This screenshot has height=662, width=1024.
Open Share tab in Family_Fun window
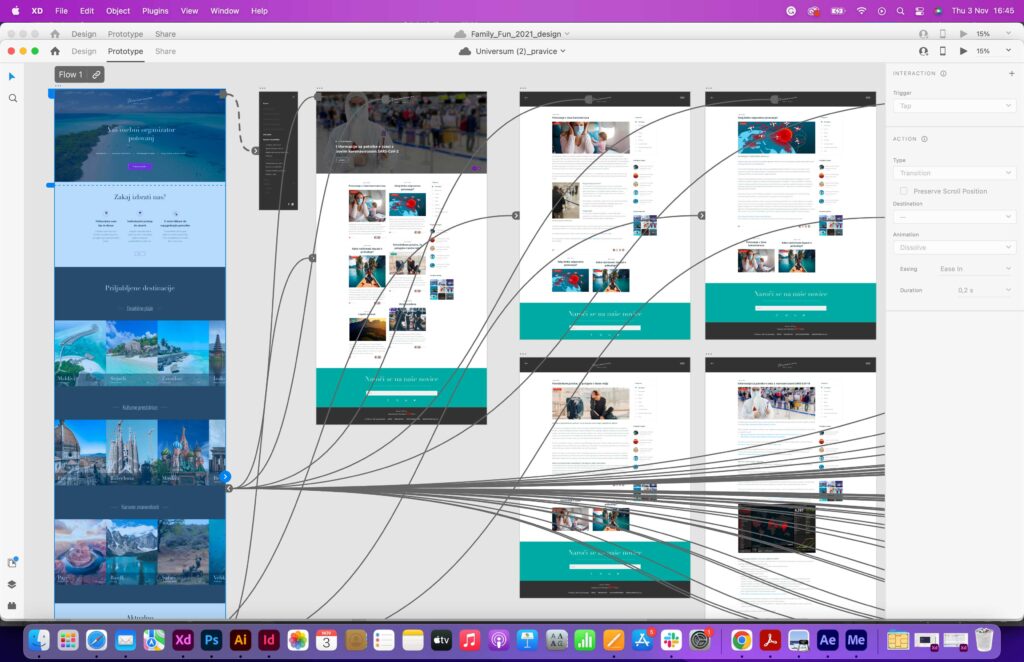[x=165, y=34]
